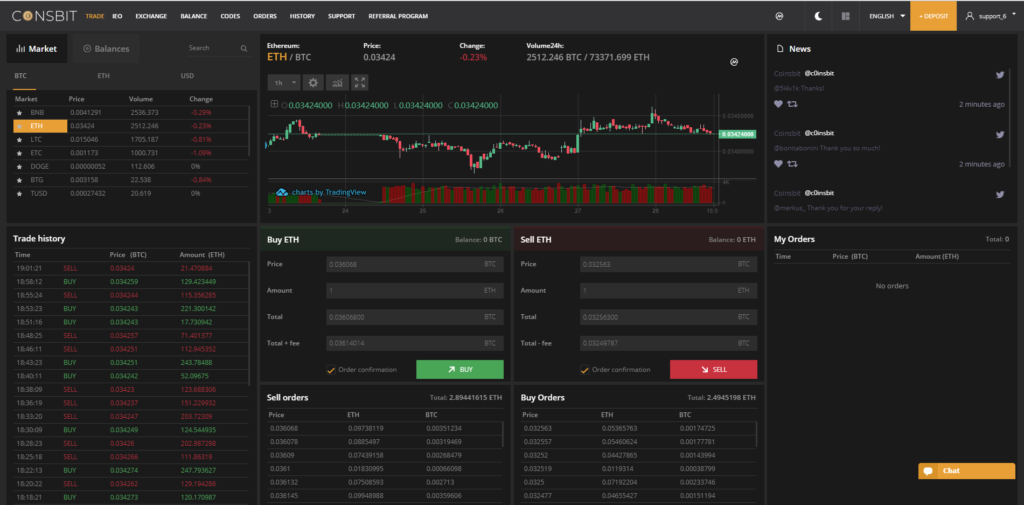The image size is (1024, 505).
Task: Click the green BUY button
Action: 460,369
